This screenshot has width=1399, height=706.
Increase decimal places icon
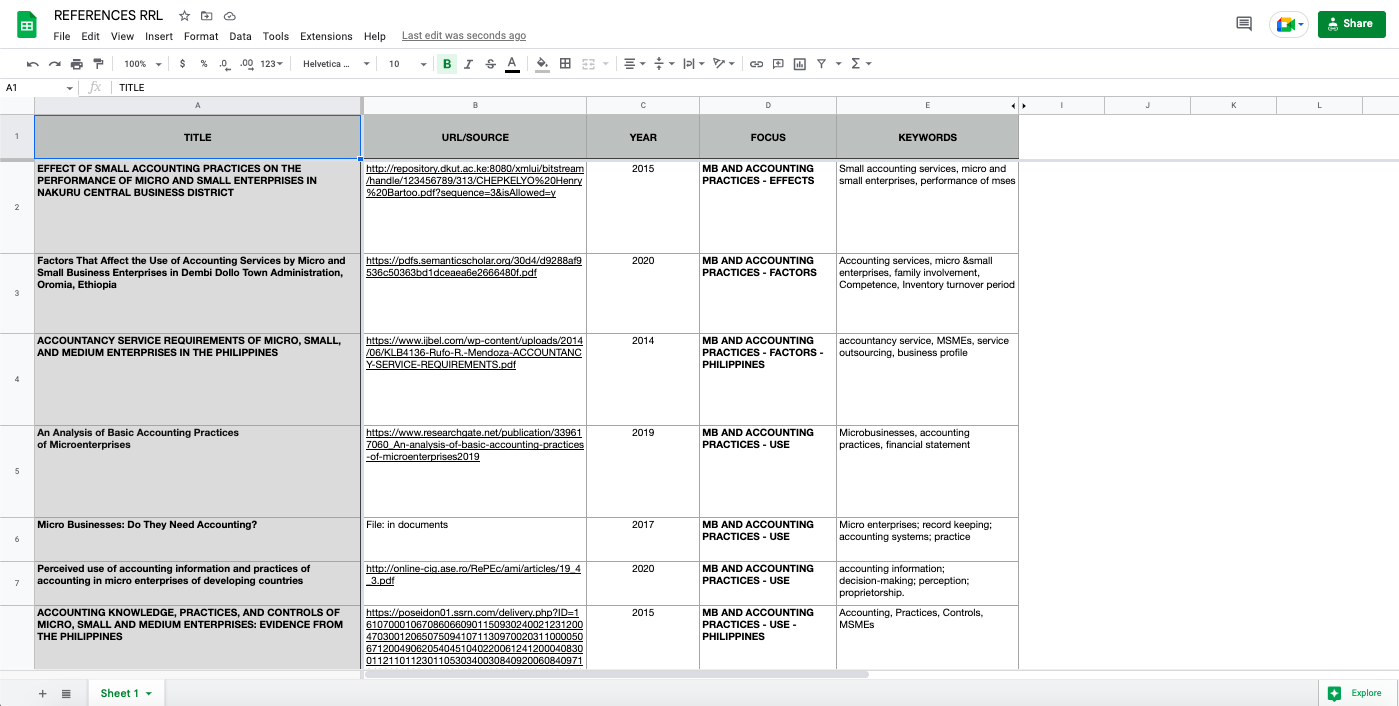(x=246, y=64)
